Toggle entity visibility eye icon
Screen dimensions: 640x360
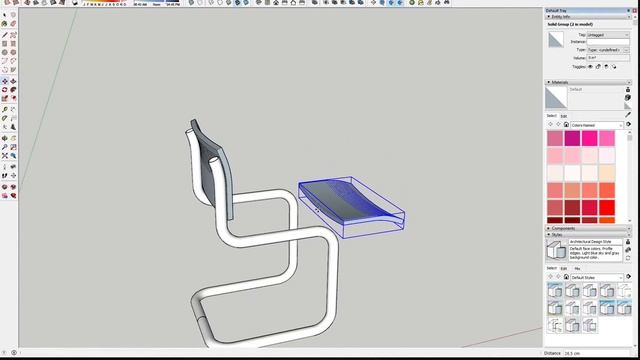click(x=590, y=67)
